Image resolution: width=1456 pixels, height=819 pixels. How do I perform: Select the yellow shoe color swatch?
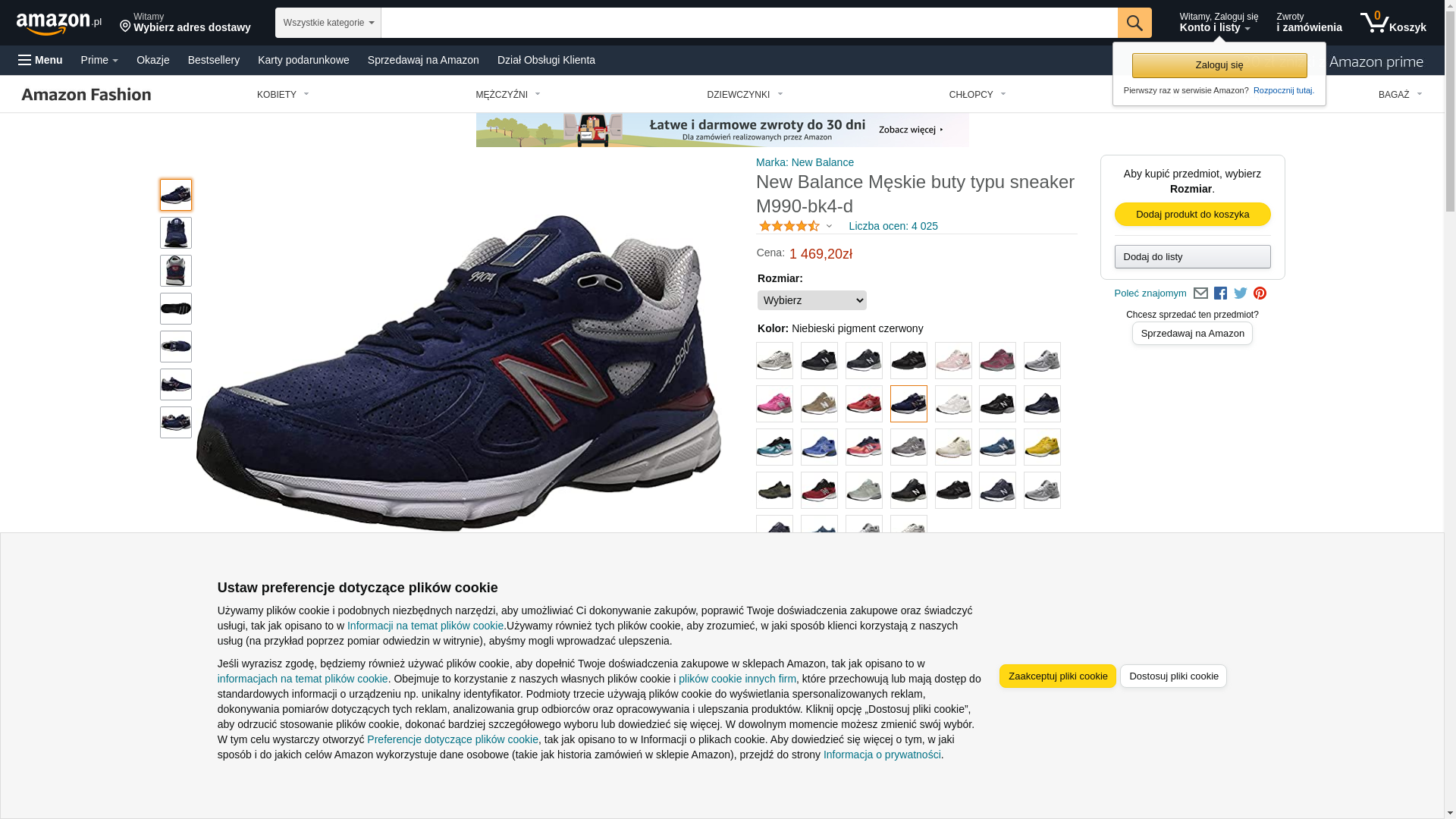coord(1042,447)
